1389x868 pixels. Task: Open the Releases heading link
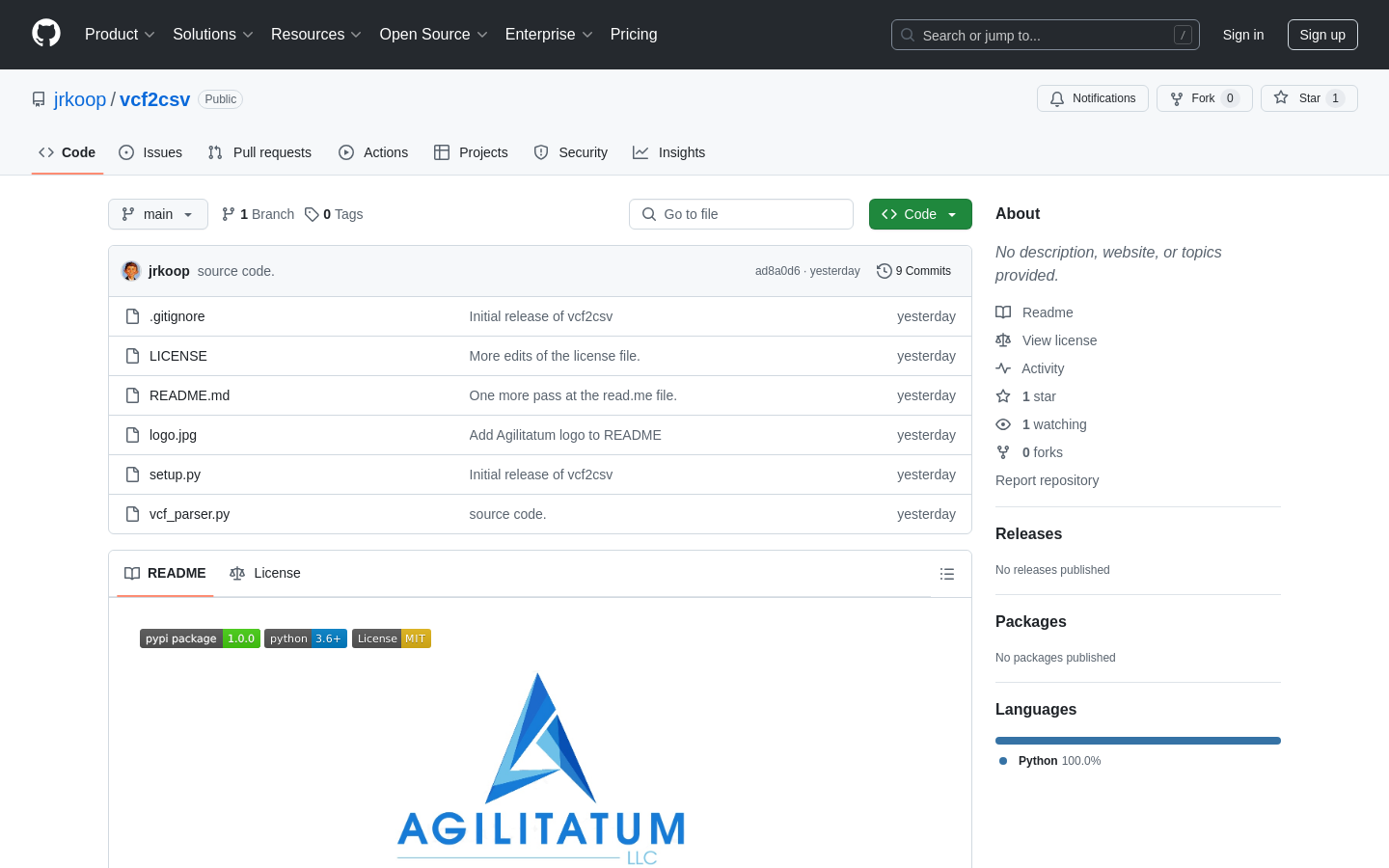[1028, 533]
